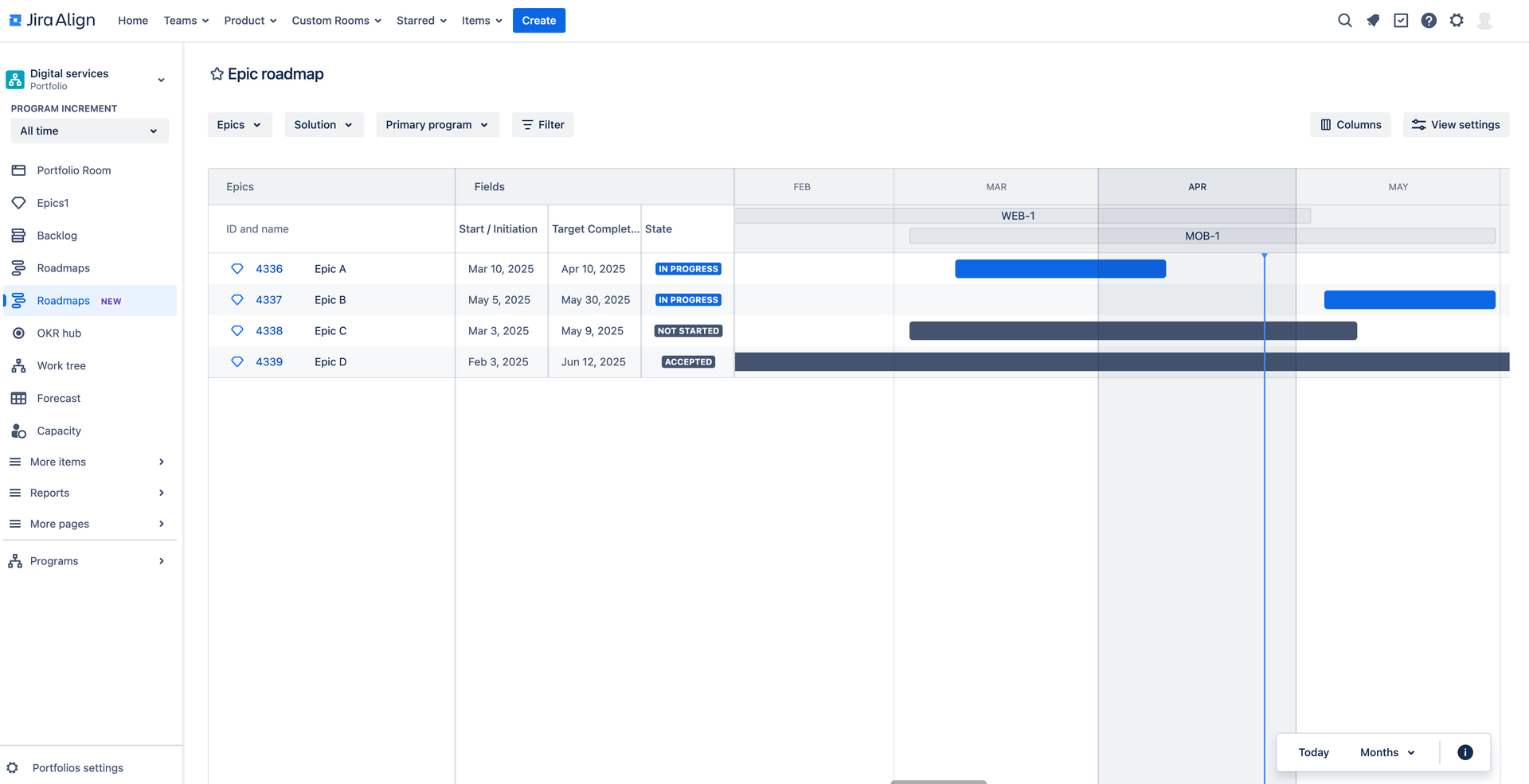Open the Custom Rooms menu

(x=336, y=21)
